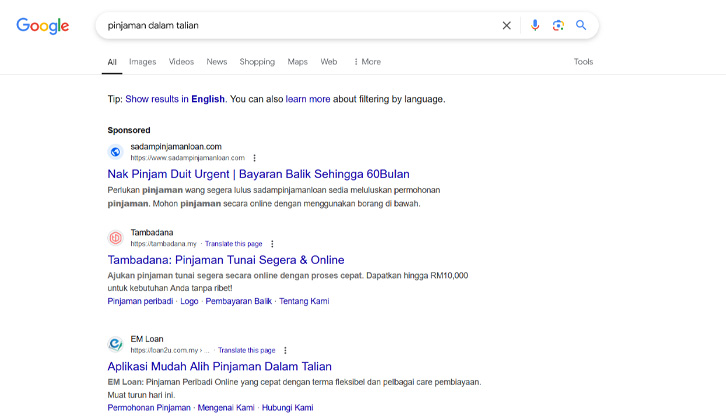Select the All results tab
Image resolution: width=726 pixels, height=418 pixels.
tap(112, 62)
